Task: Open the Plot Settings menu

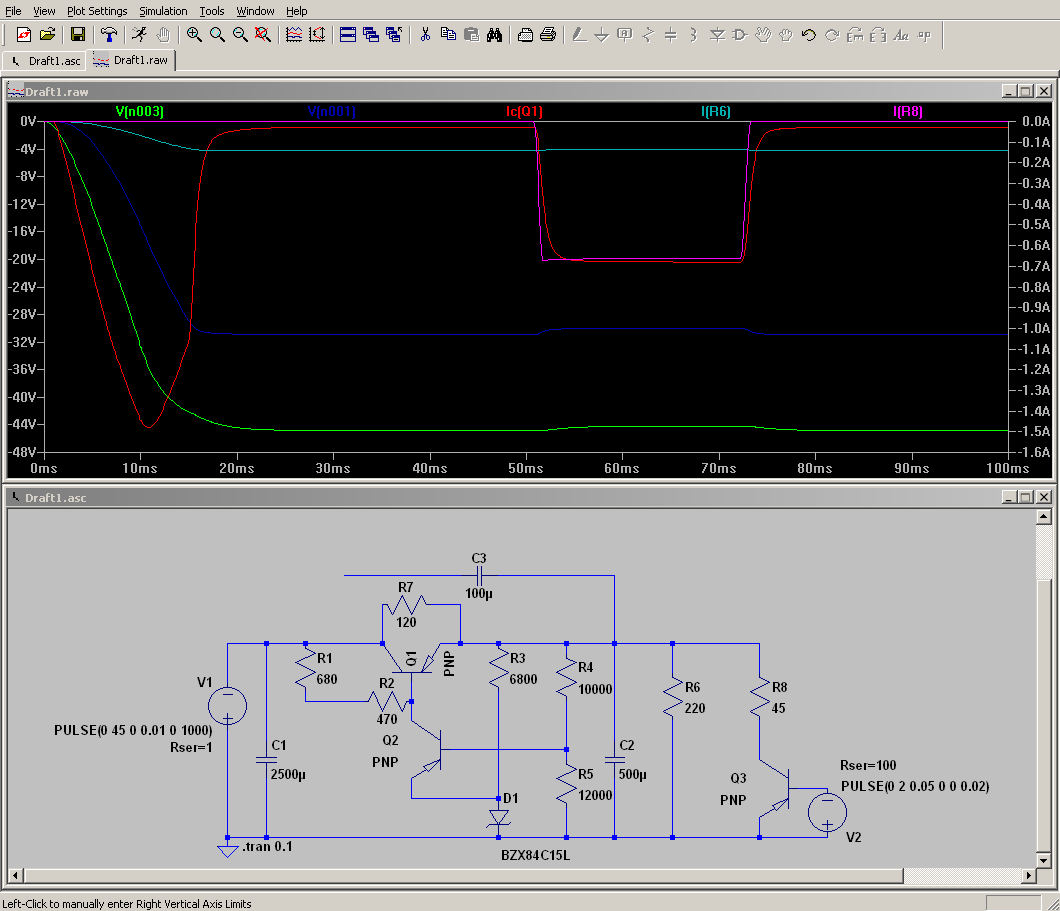Action: (x=97, y=11)
